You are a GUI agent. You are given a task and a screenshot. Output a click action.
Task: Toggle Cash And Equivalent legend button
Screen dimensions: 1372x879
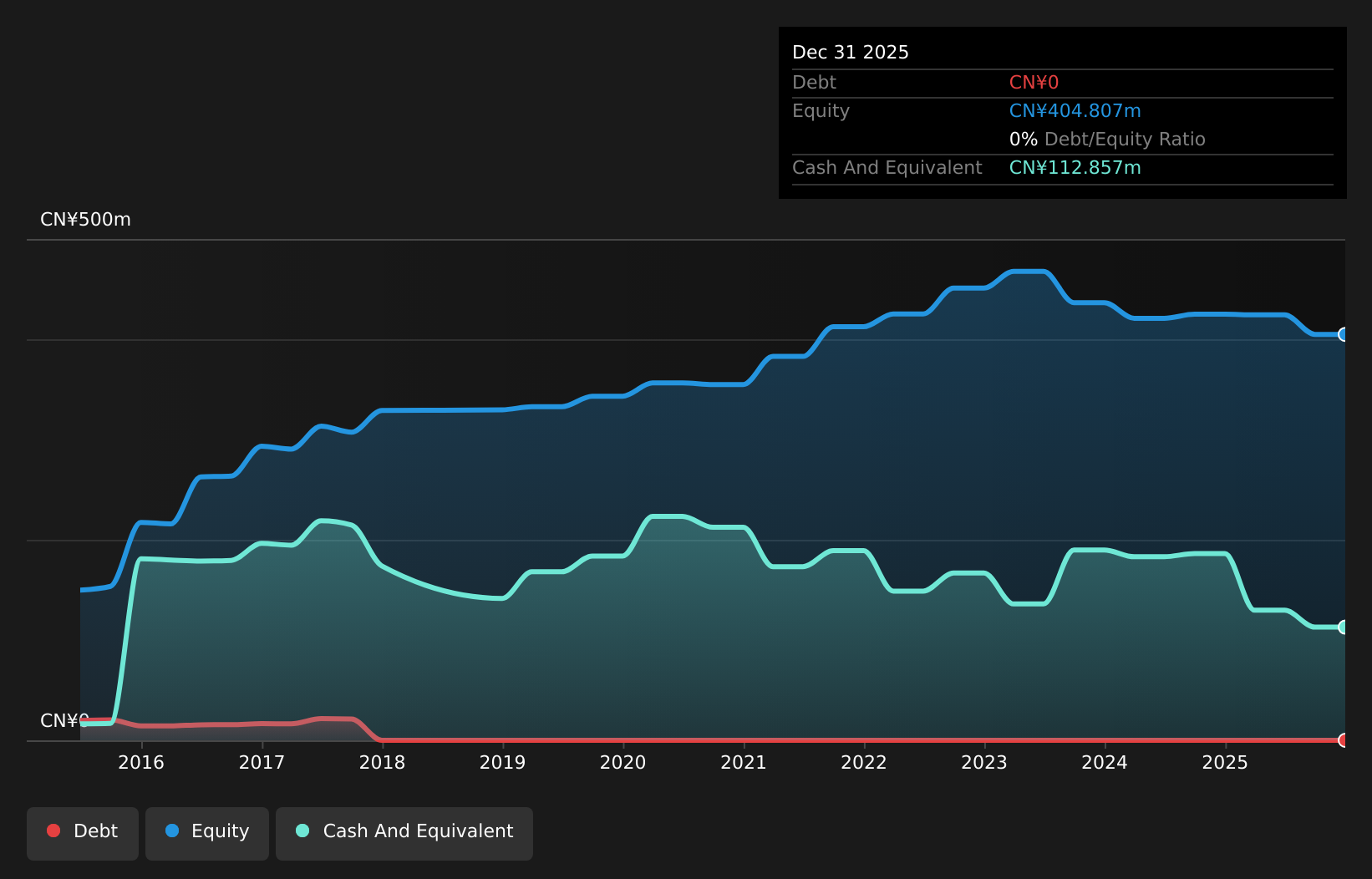click(x=404, y=833)
